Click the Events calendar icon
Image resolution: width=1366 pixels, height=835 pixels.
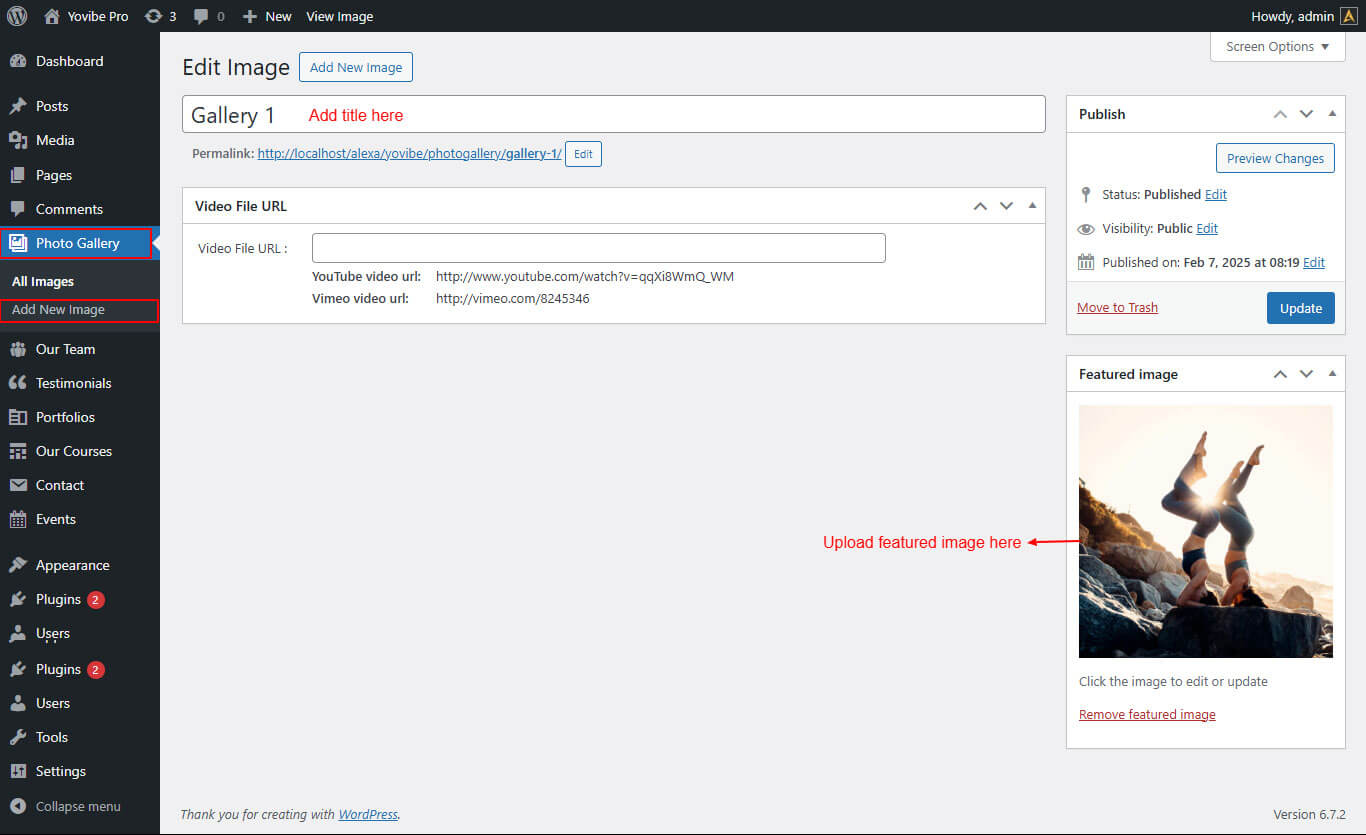point(18,519)
